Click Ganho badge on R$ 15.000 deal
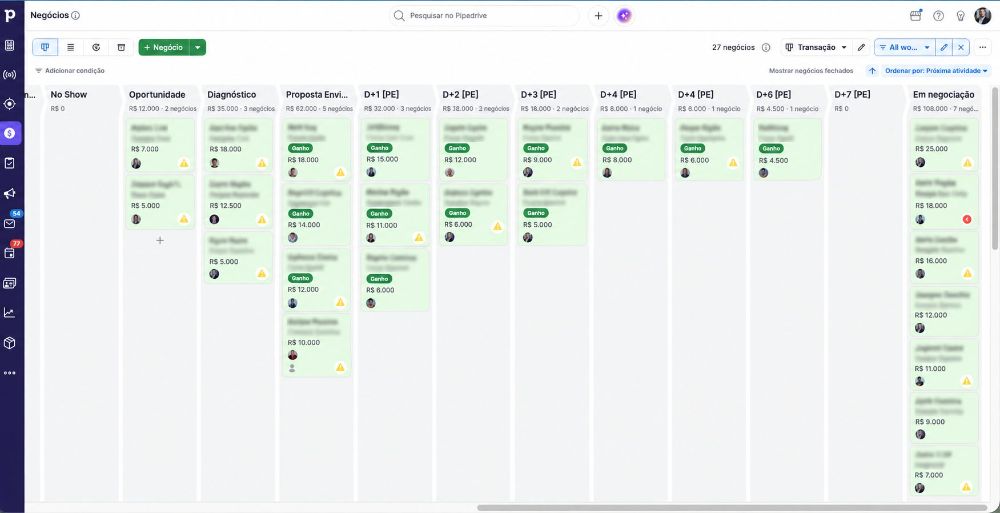Screen dimensions: 1000x513 (379, 148)
